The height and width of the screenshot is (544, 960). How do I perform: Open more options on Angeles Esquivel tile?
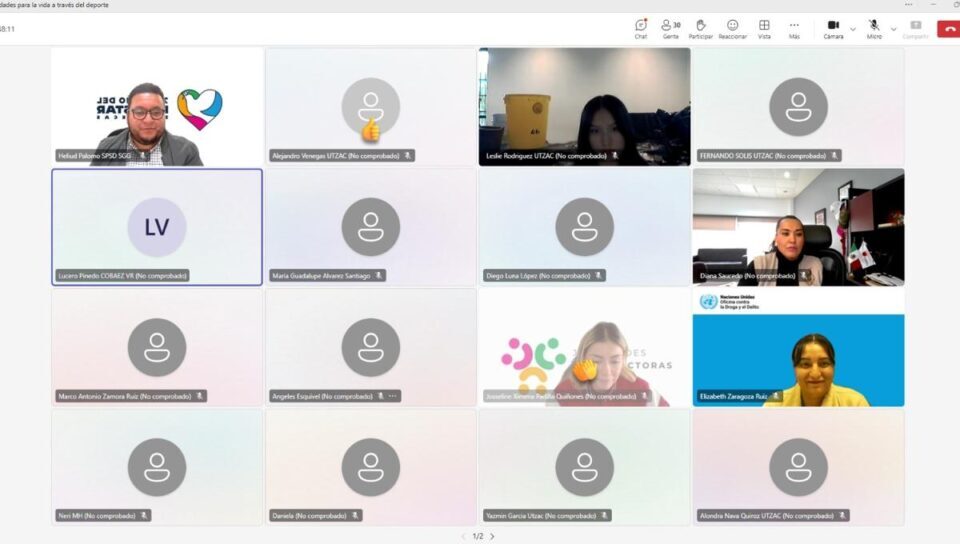click(393, 396)
